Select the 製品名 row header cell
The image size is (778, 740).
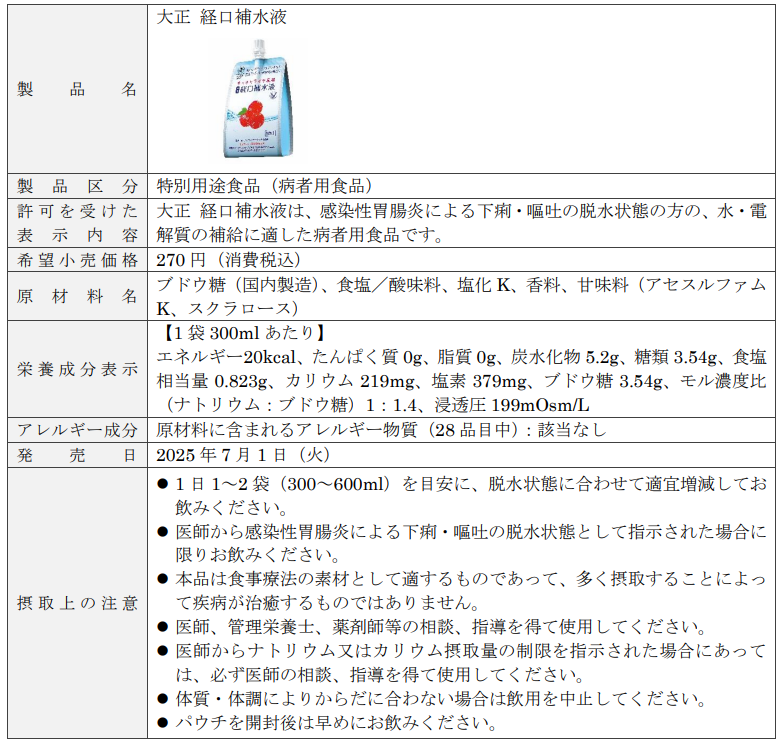point(78,89)
